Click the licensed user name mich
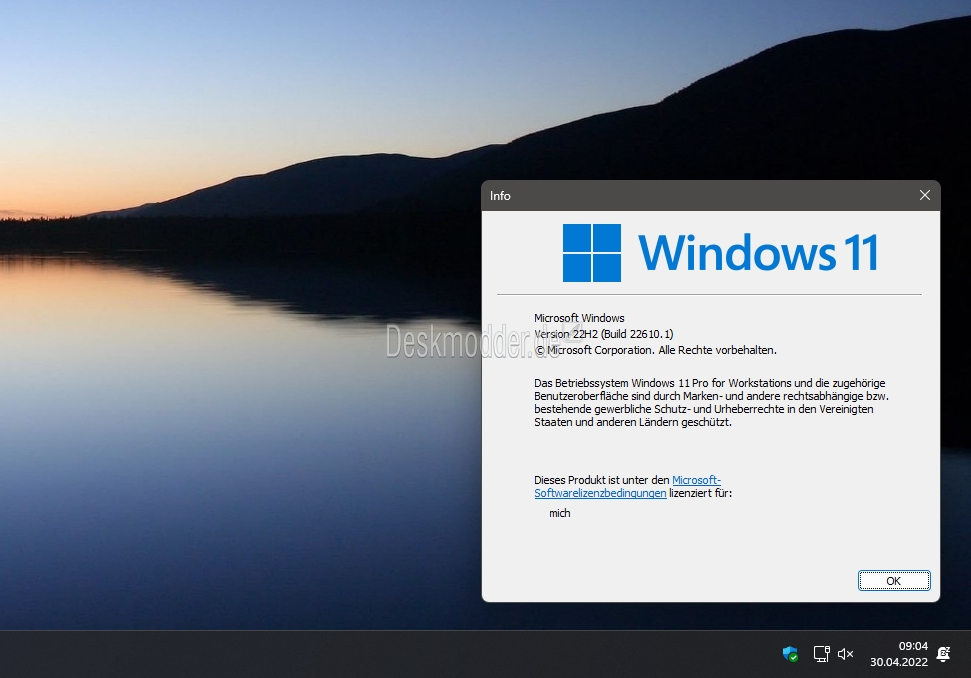Image resolution: width=971 pixels, height=678 pixels. point(559,513)
